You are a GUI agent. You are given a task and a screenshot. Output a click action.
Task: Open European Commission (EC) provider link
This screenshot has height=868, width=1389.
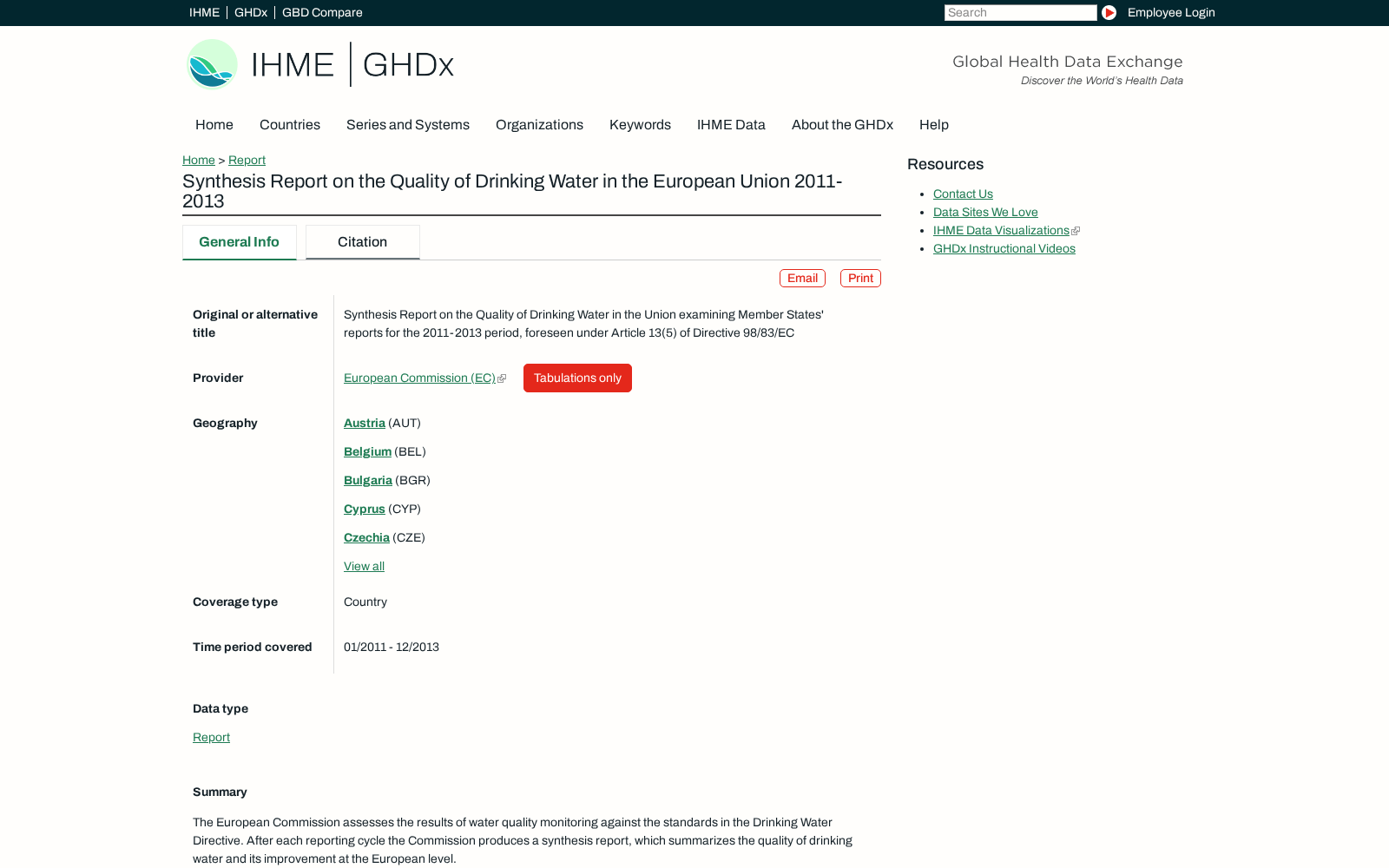point(419,378)
